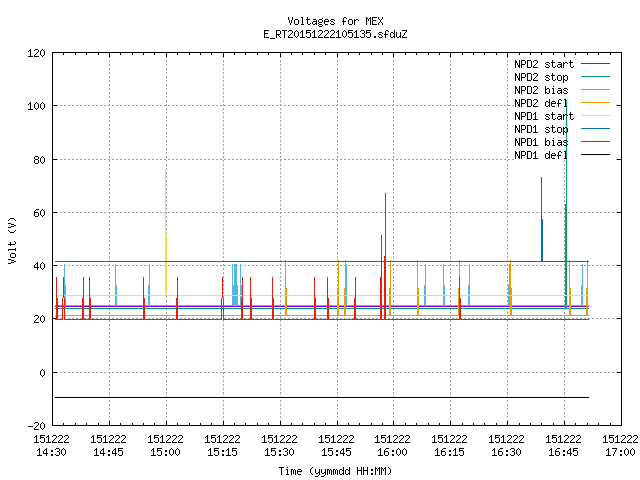The height and width of the screenshot is (480, 640).
Task: Click the x-axis tick label 16:00
Action: (x=392, y=452)
